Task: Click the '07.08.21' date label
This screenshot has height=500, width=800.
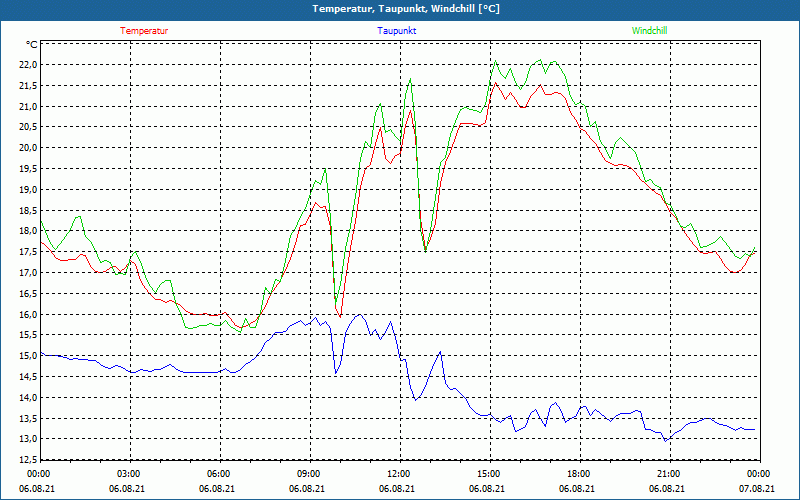Action: tap(757, 489)
